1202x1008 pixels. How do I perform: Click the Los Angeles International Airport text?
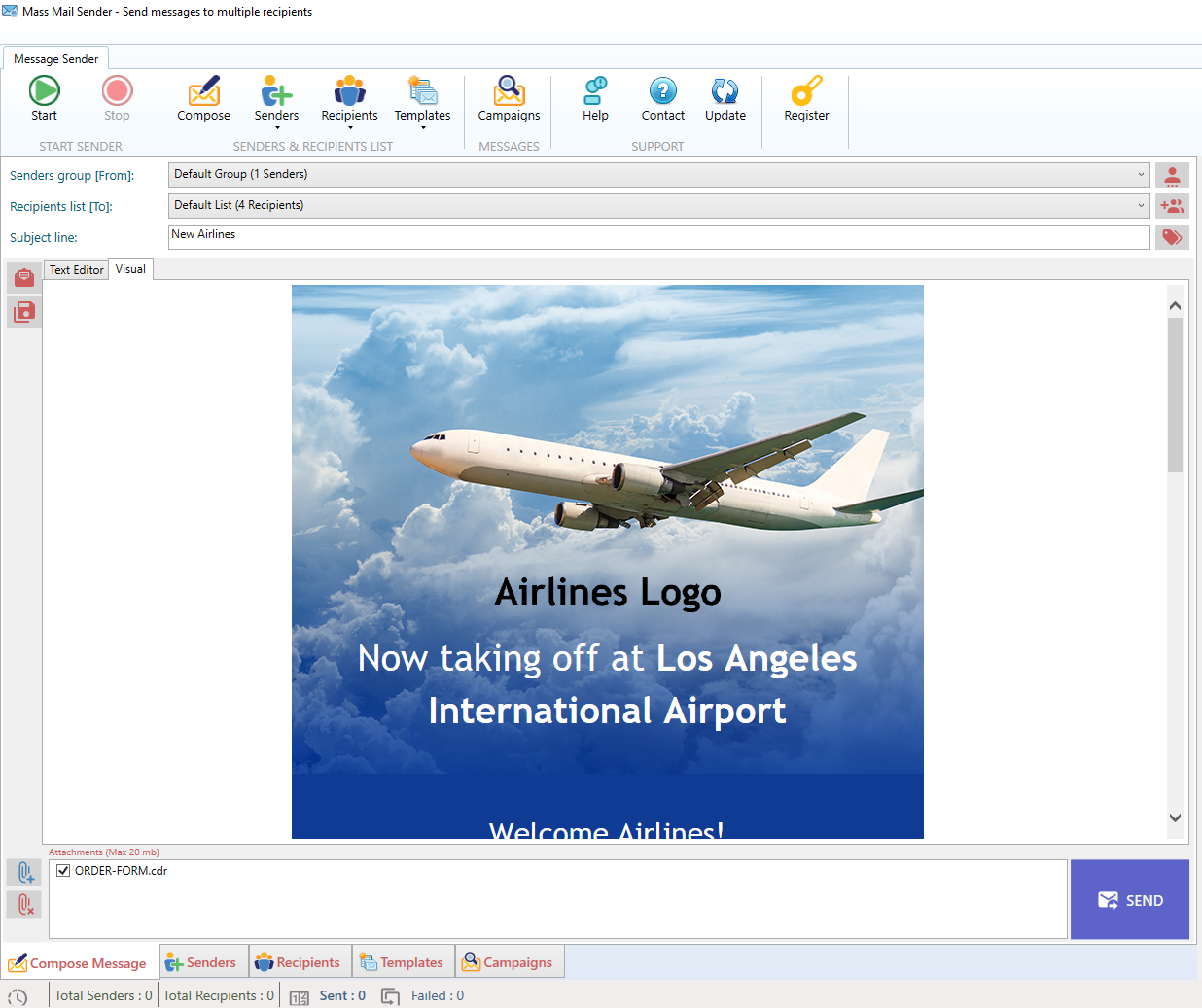[x=643, y=684]
